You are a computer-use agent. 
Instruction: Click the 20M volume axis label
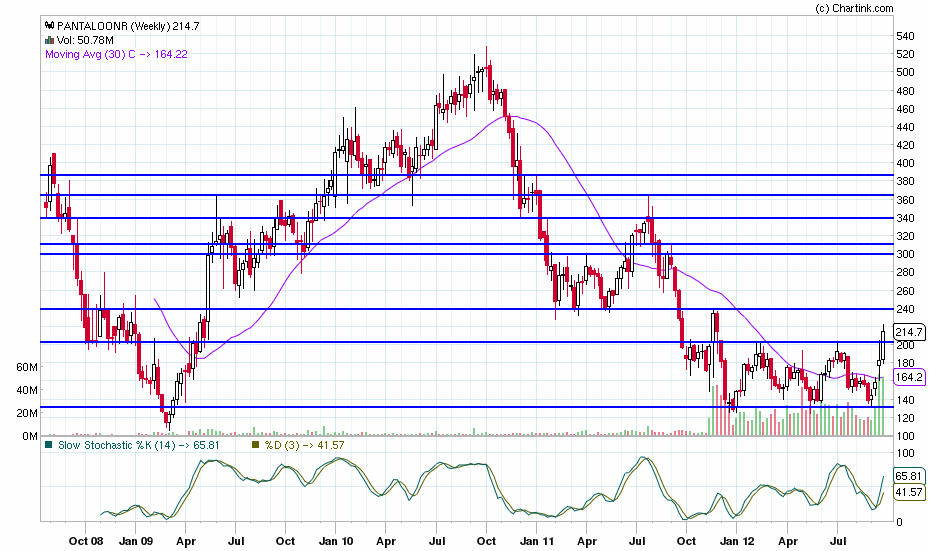27,413
